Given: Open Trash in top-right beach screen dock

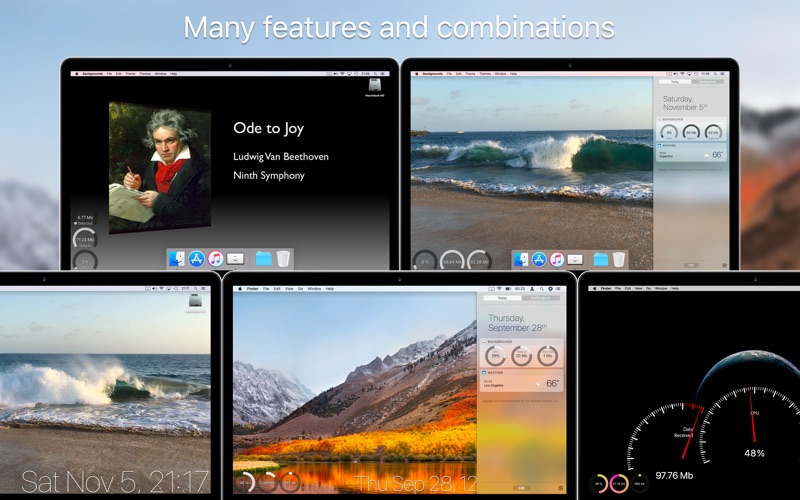Looking at the screenshot, I should (619, 259).
